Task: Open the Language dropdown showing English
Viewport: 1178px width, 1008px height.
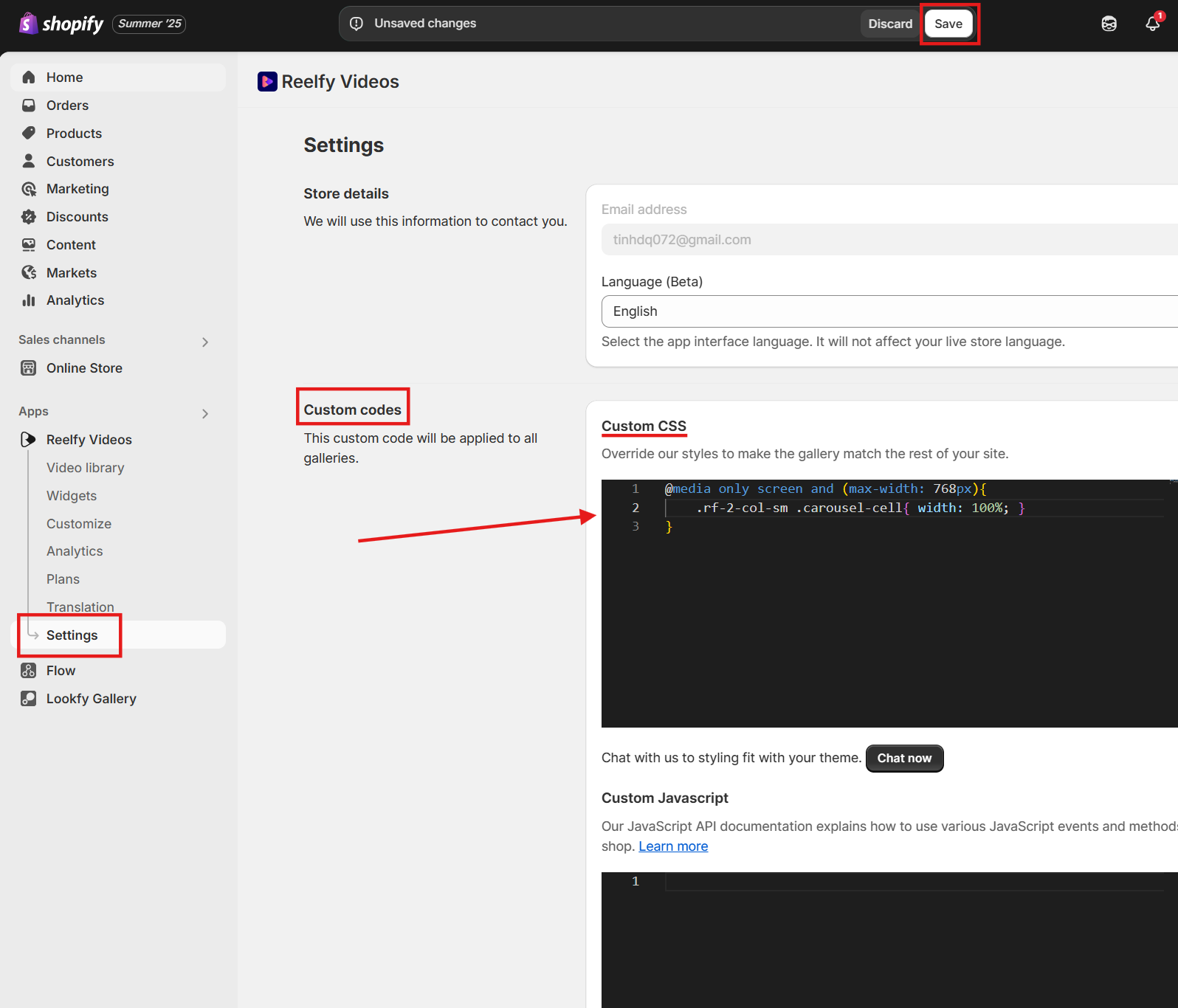Action: coord(889,311)
